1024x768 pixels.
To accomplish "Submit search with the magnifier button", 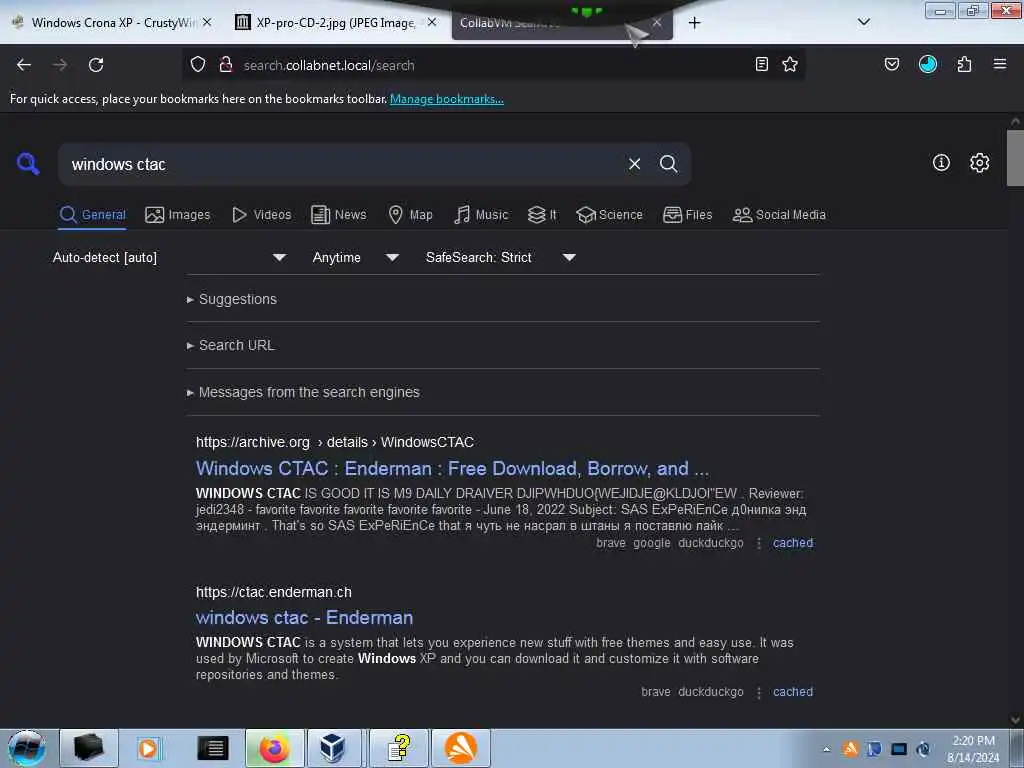I will coord(668,164).
